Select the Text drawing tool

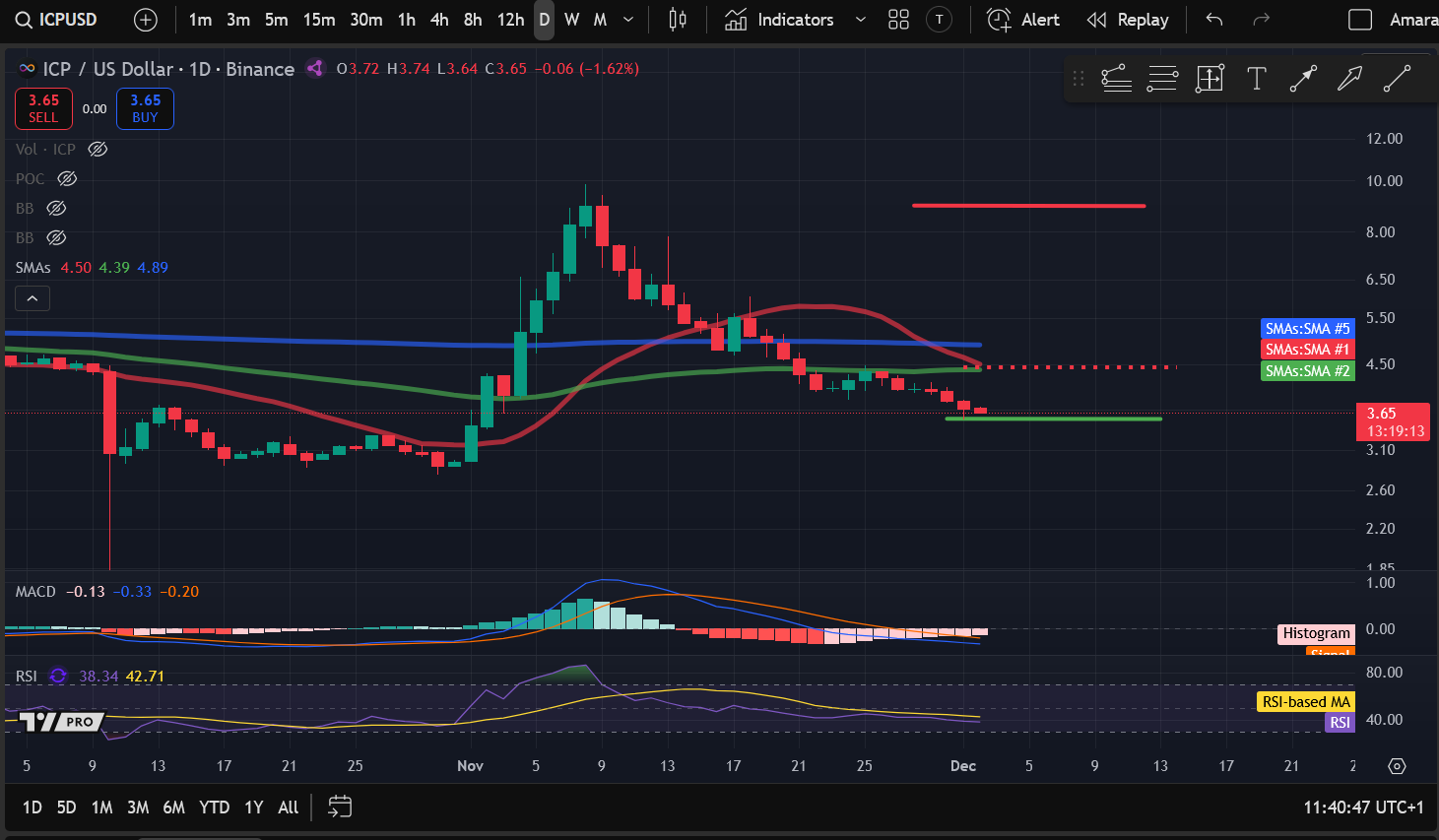pos(1256,79)
